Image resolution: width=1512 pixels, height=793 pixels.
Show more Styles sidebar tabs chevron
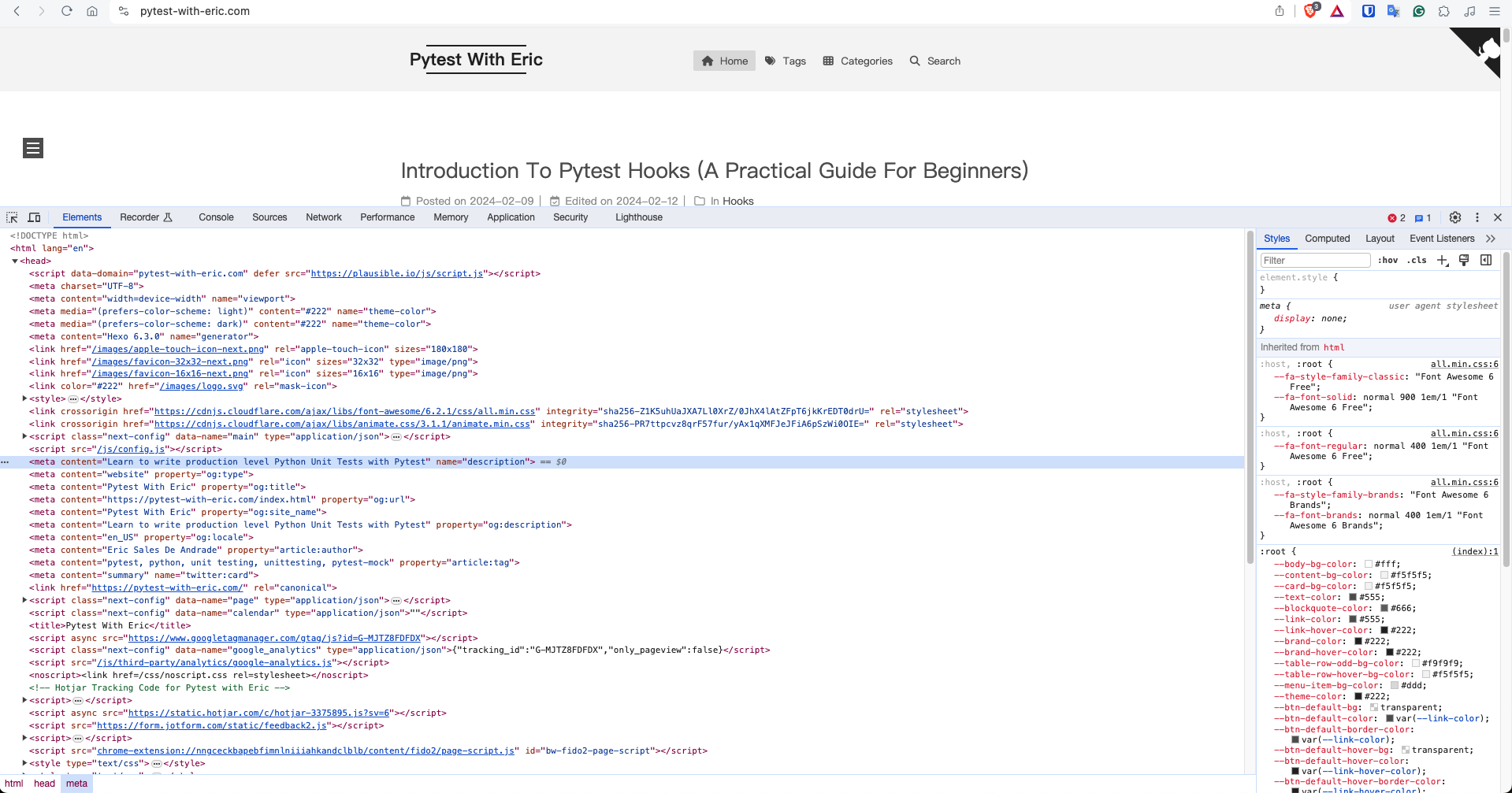click(1490, 239)
